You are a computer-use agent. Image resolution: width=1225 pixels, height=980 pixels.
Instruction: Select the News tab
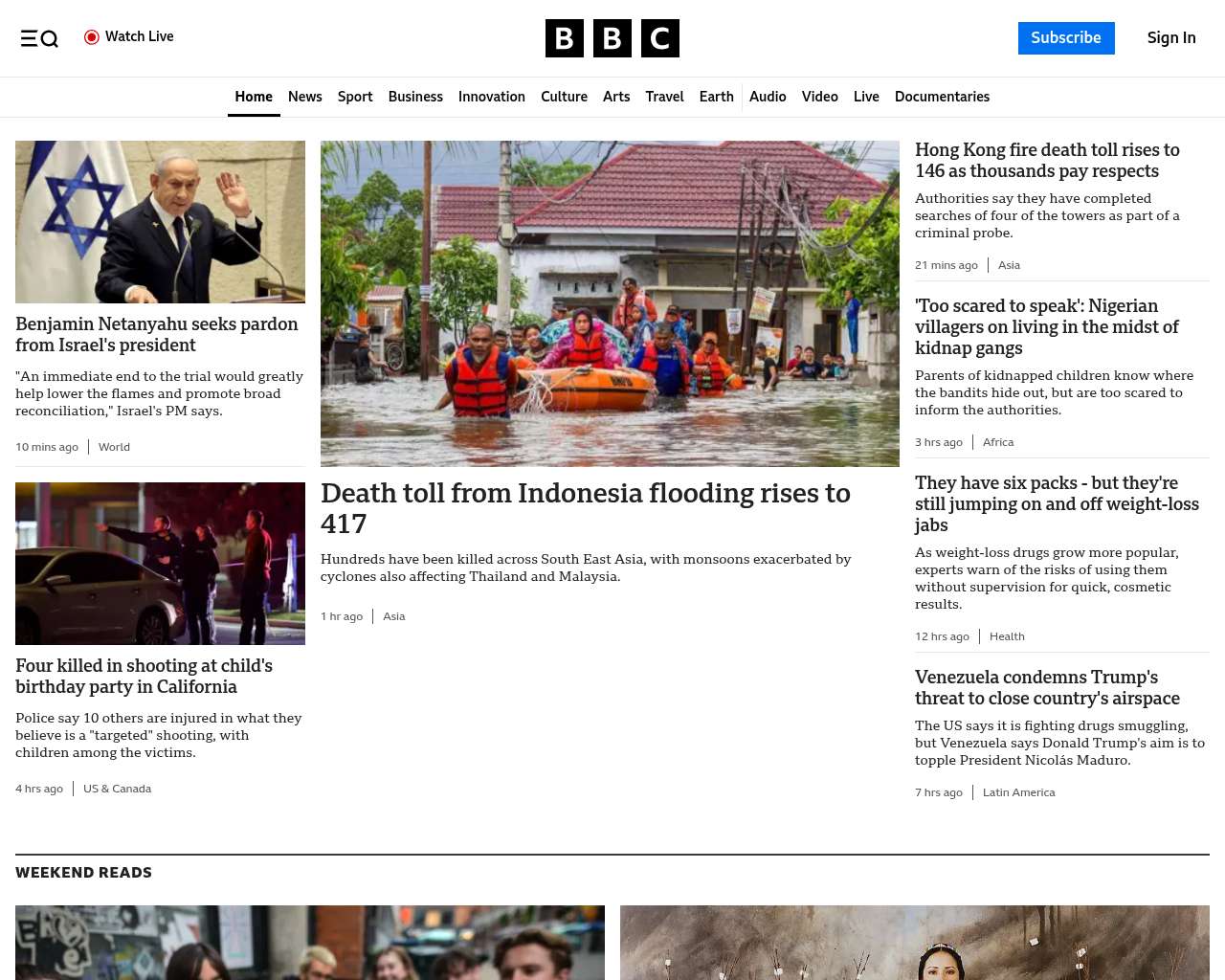pyautogui.click(x=304, y=97)
